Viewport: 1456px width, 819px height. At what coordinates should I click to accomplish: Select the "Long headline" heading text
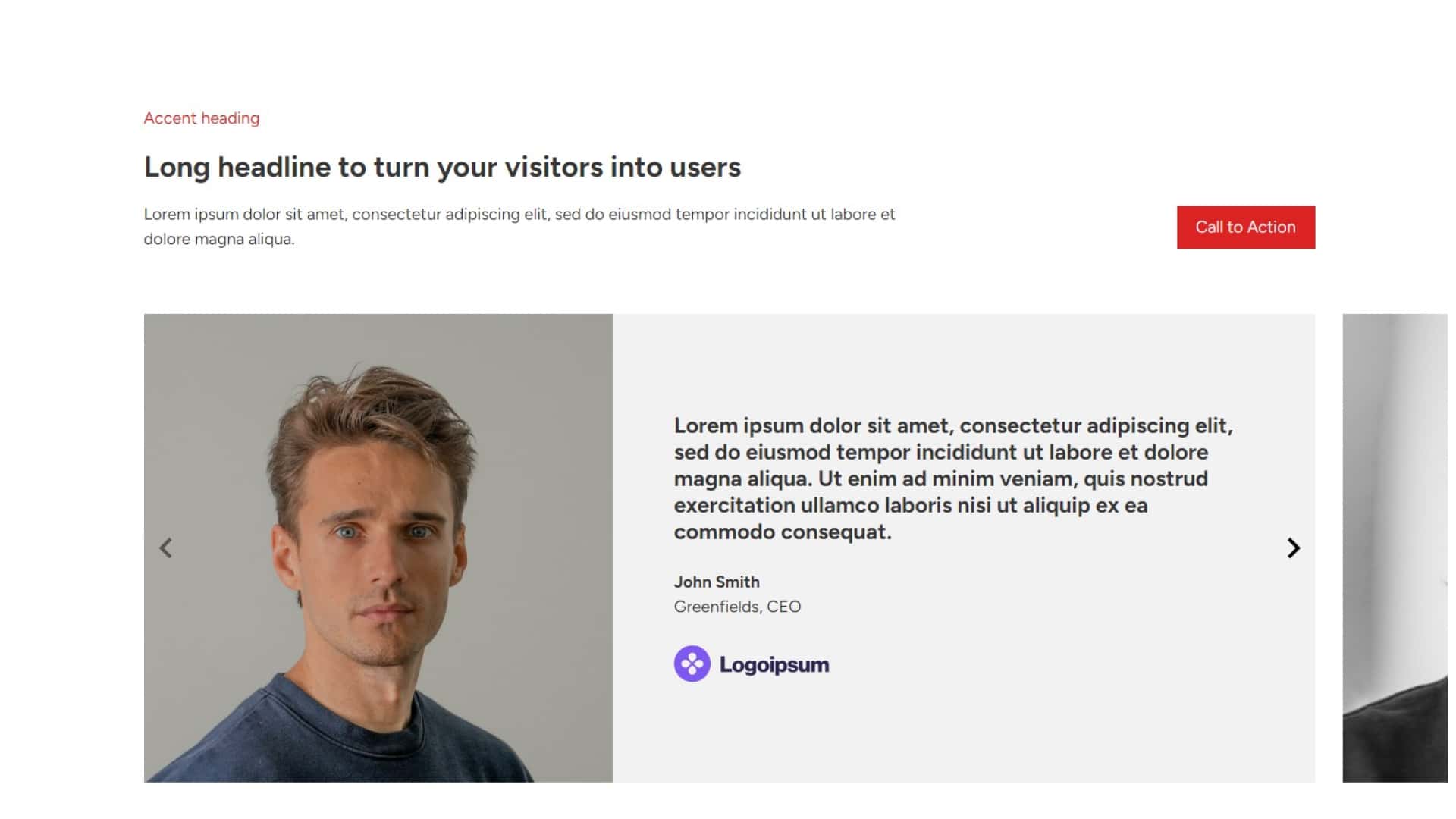(441, 168)
